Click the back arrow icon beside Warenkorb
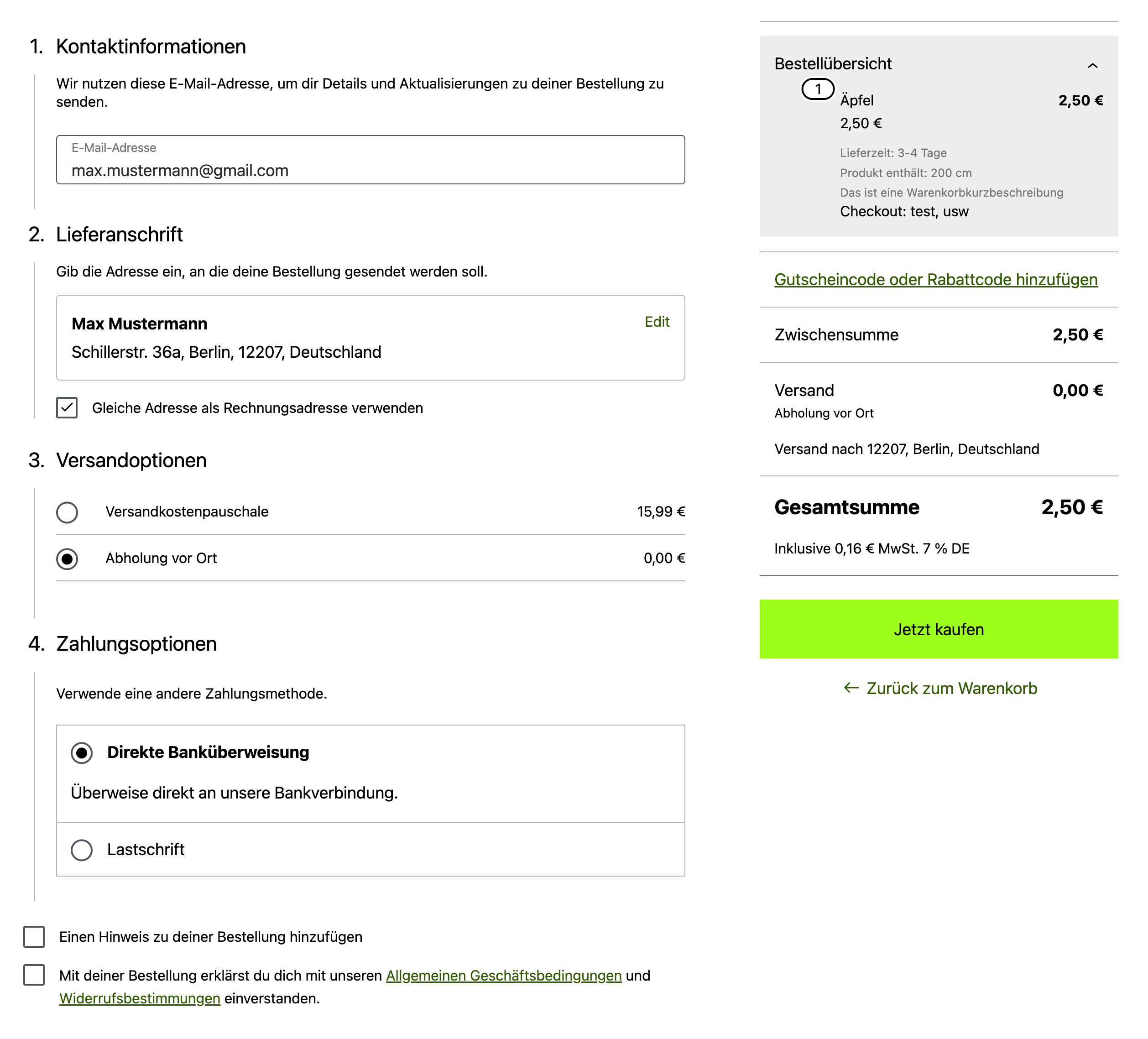1148x1039 pixels. [851, 688]
